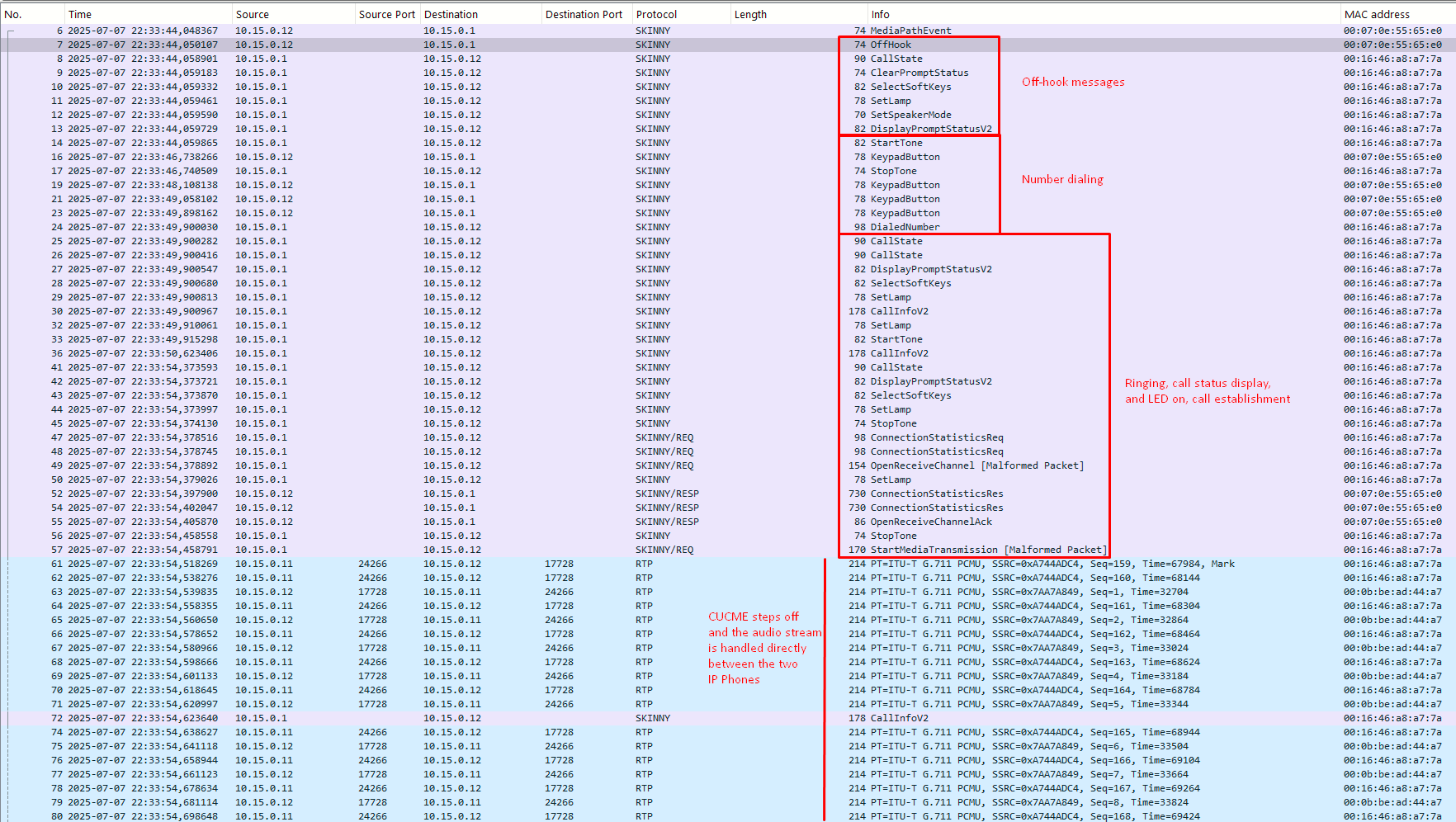Image resolution: width=1456 pixels, height=822 pixels.
Task: Select StartMediaTransmission [Malformed Packet] info
Action: pos(989,550)
